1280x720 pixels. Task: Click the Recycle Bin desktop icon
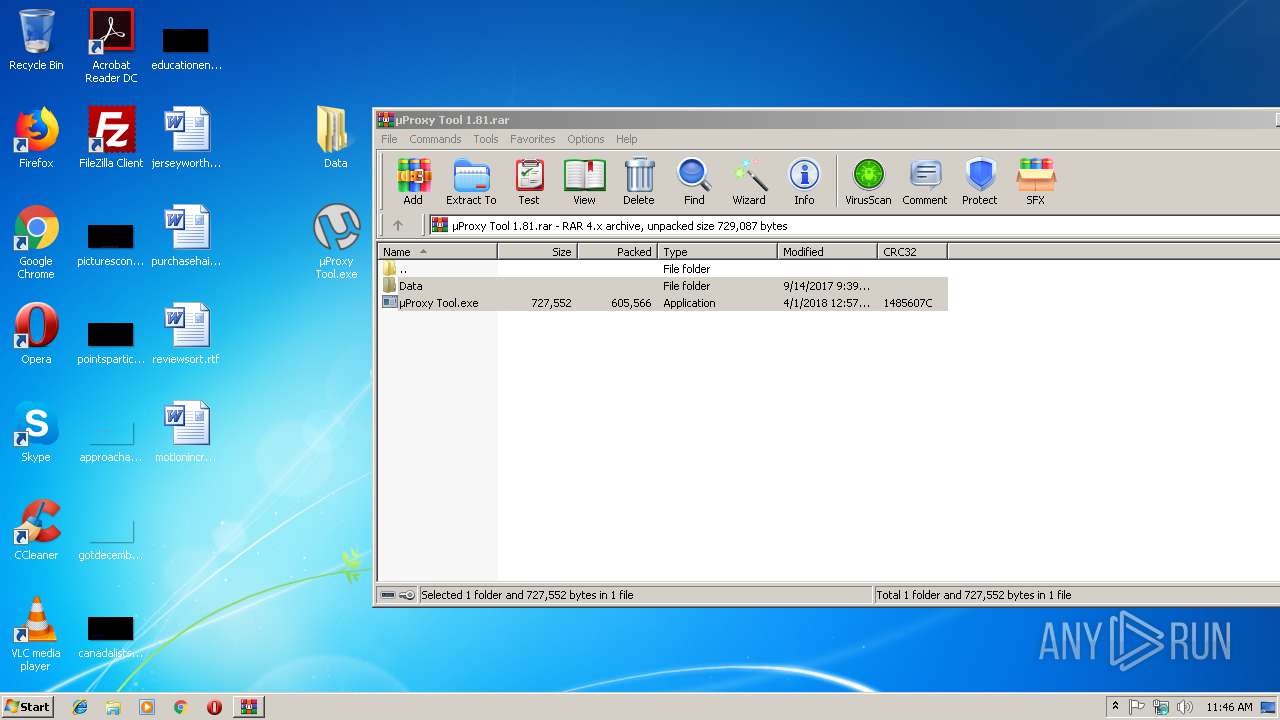click(36, 40)
